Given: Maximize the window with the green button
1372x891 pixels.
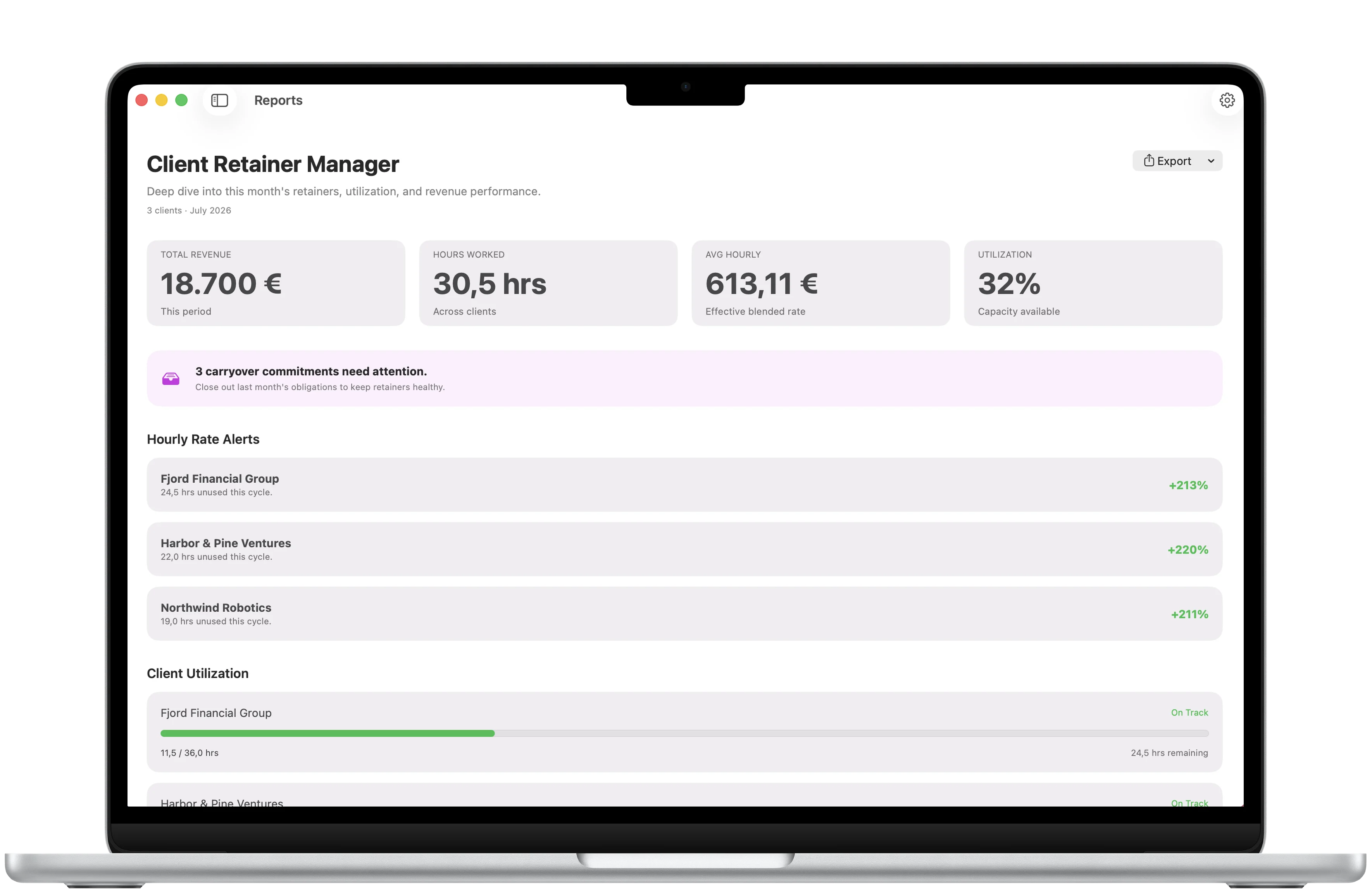Looking at the screenshot, I should 181,100.
